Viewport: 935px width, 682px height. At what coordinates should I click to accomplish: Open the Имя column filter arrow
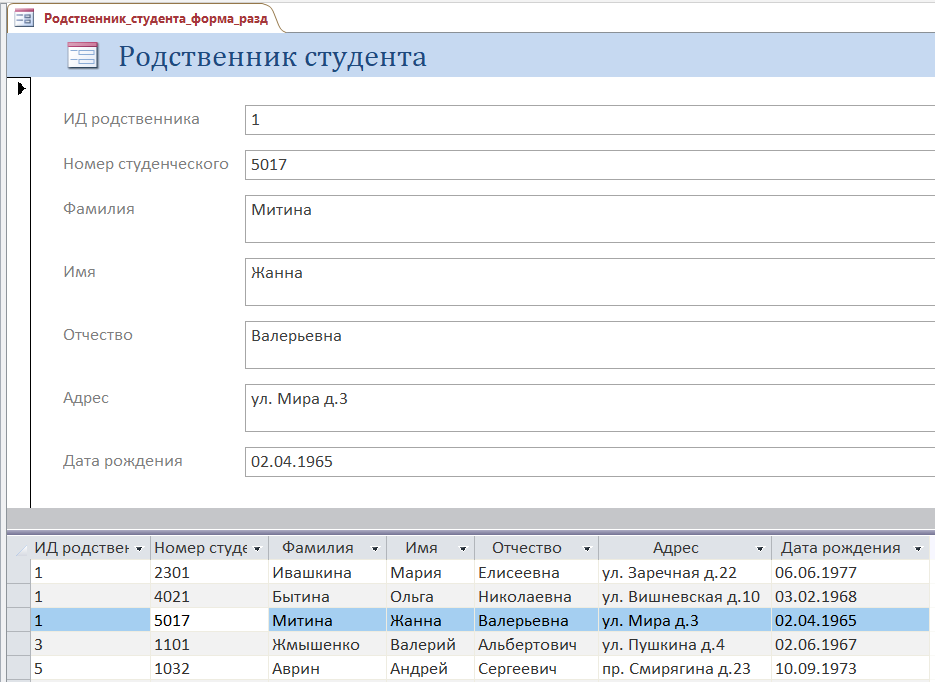pyautogui.click(x=463, y=548)
